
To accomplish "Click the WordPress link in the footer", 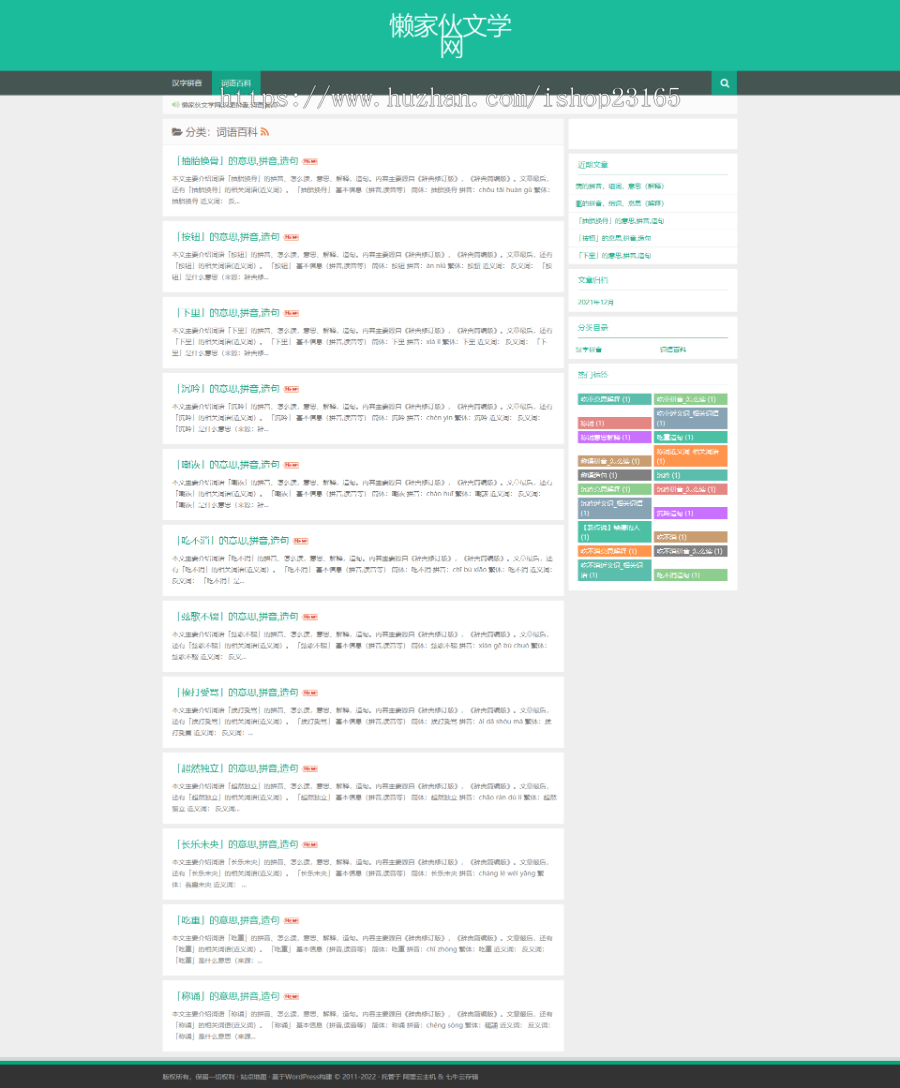I will click(x=303, y=1077).
